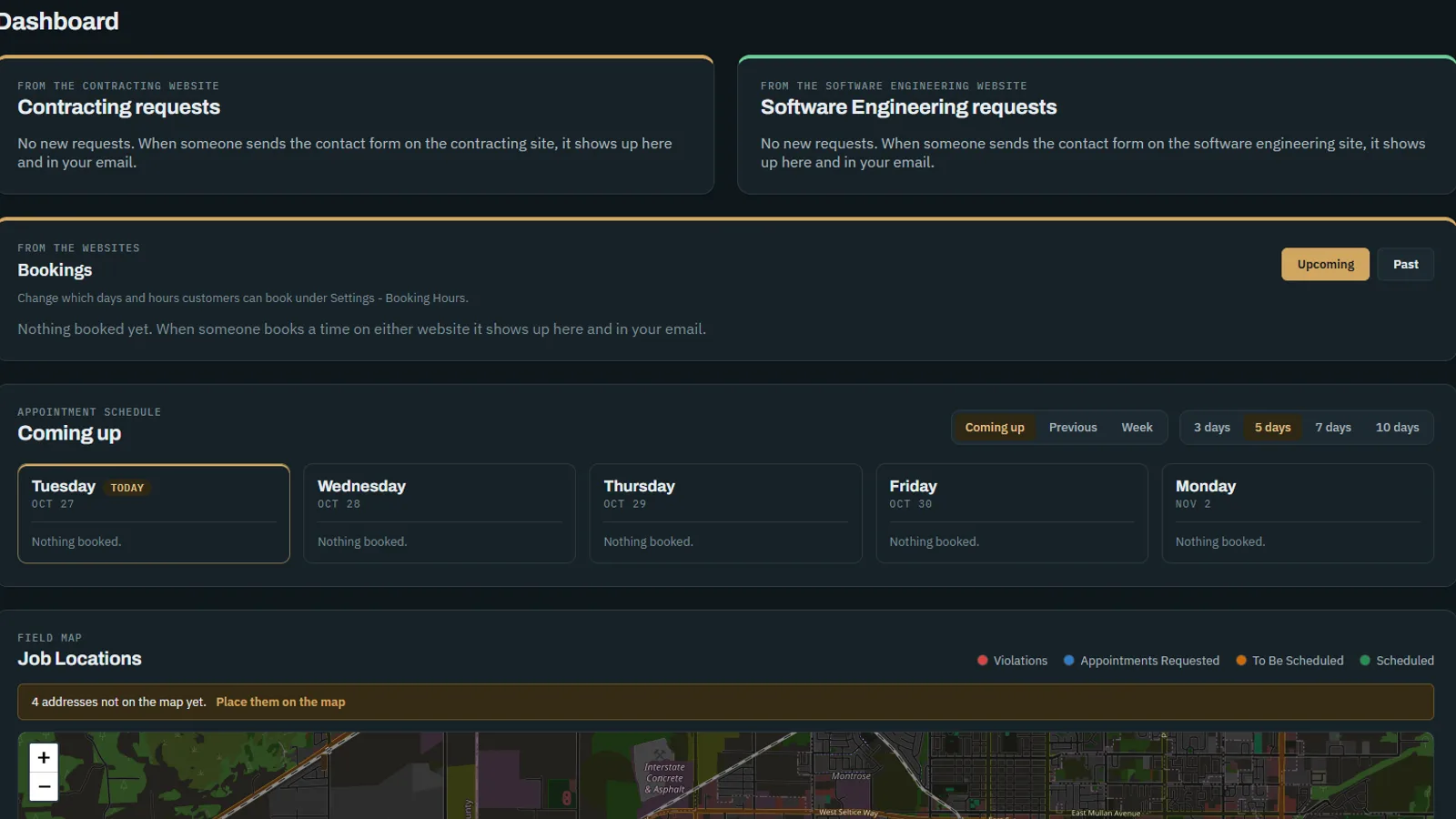Toggle the orange To Be Scheduled legend dot
This screenshot has width=1456, height=819.
(1240, 661)
